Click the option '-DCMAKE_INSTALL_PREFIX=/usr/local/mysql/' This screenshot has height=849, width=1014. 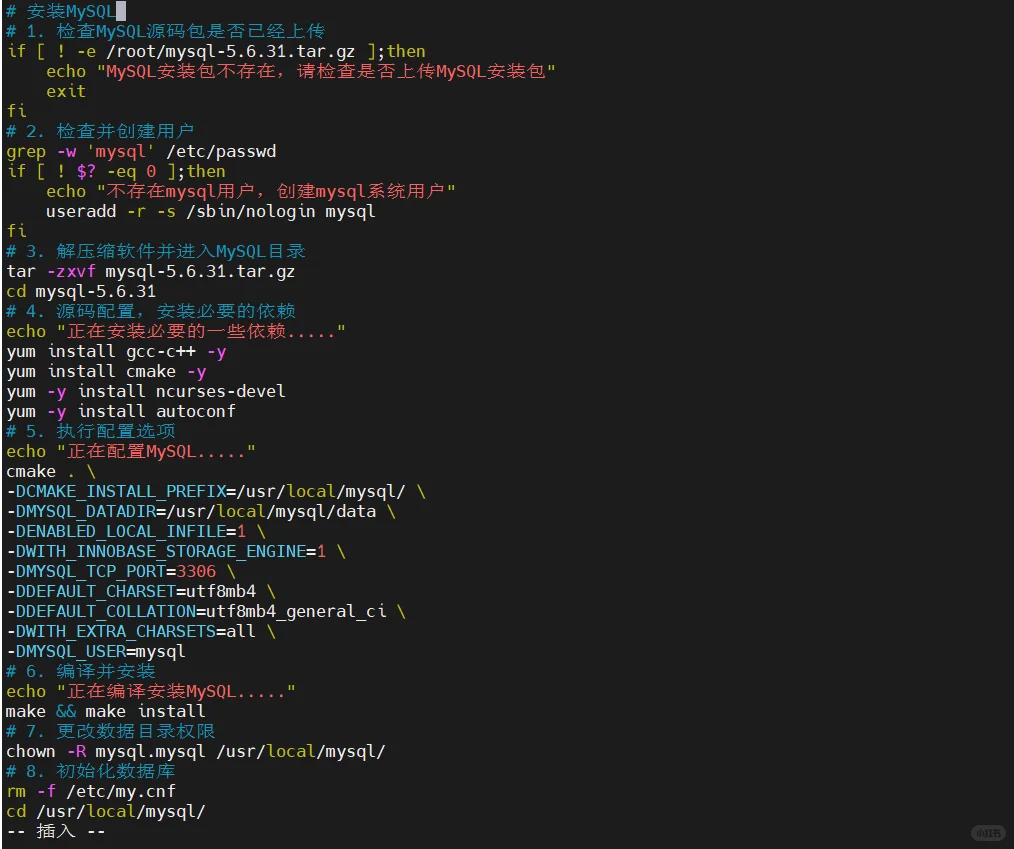point(206,491)
